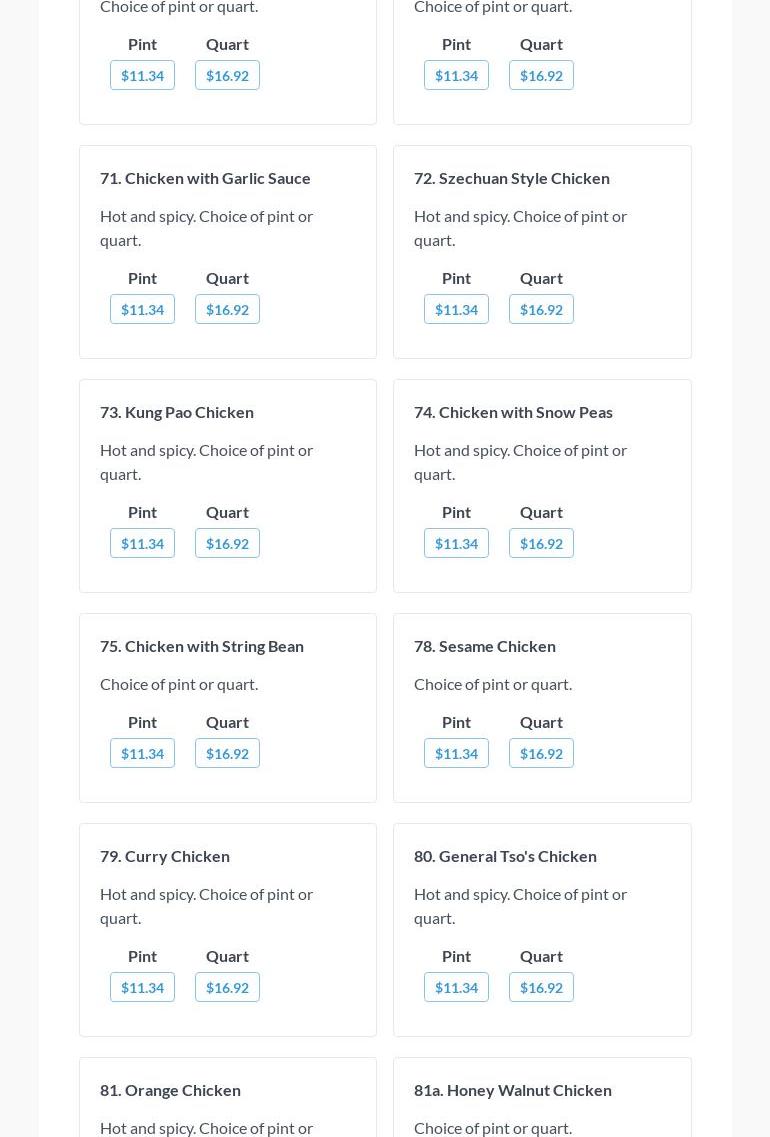Pick Quart of Chicken with Snow Peas

(x=541, y=543)
